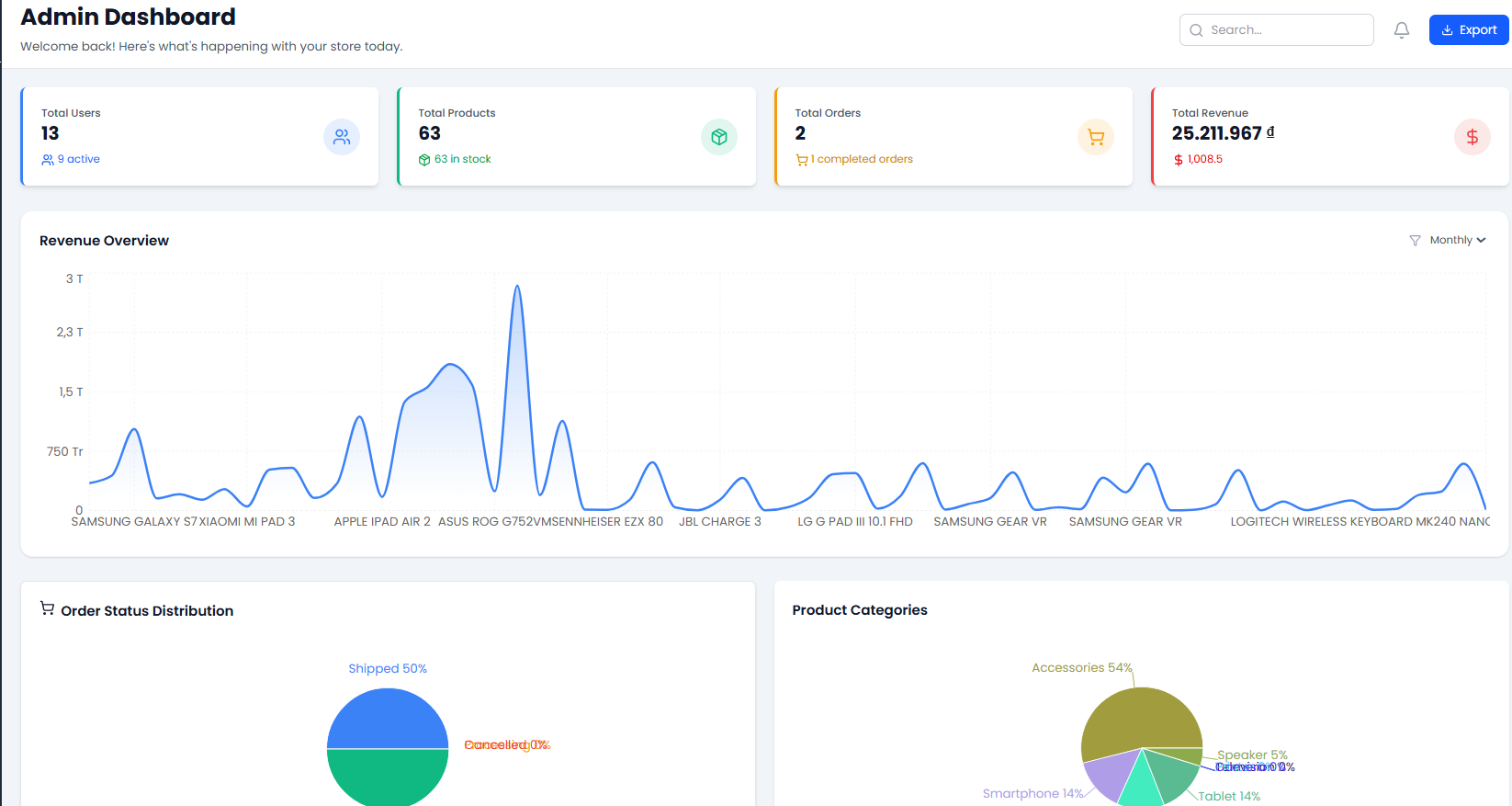Image resolution: width=1512 pixels, height=806 pixels.
Task: Click the Export button
Action: [x=1469, y=29]
